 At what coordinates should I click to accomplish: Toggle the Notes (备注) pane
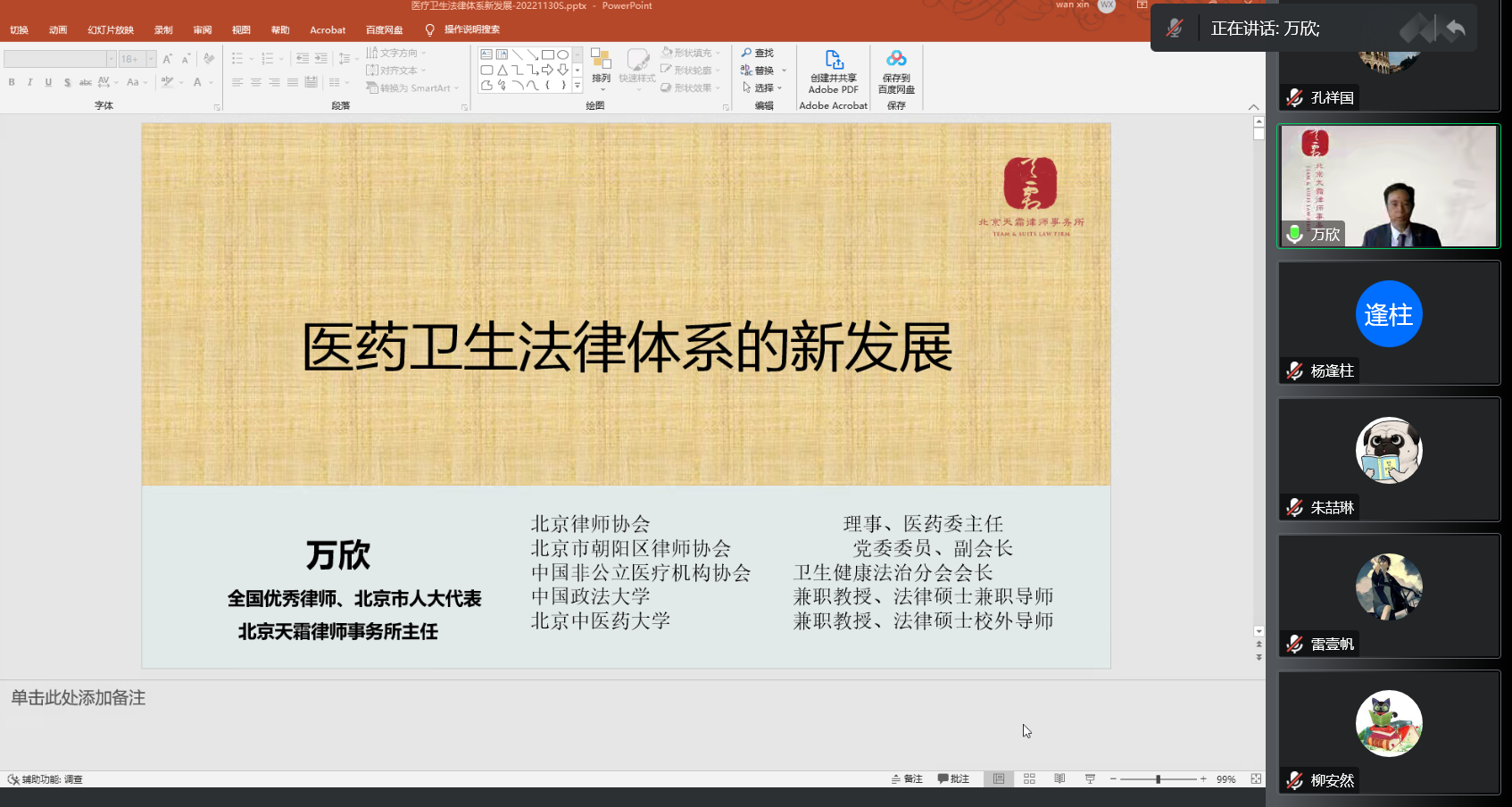[x=907, y=779]
